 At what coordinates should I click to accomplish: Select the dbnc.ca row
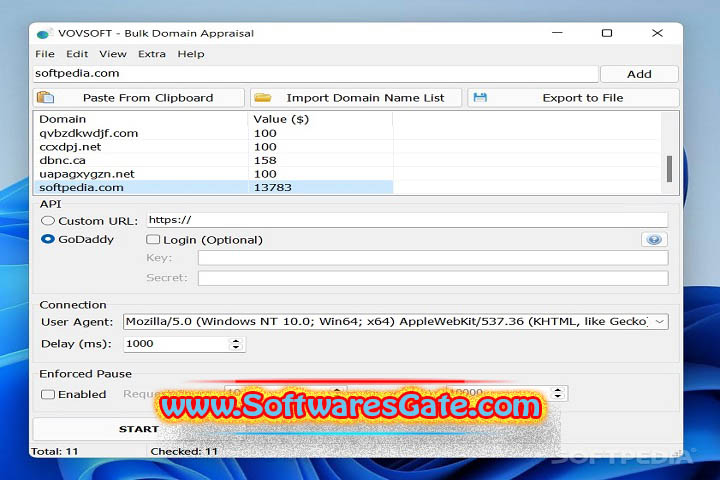coord(214,160)
